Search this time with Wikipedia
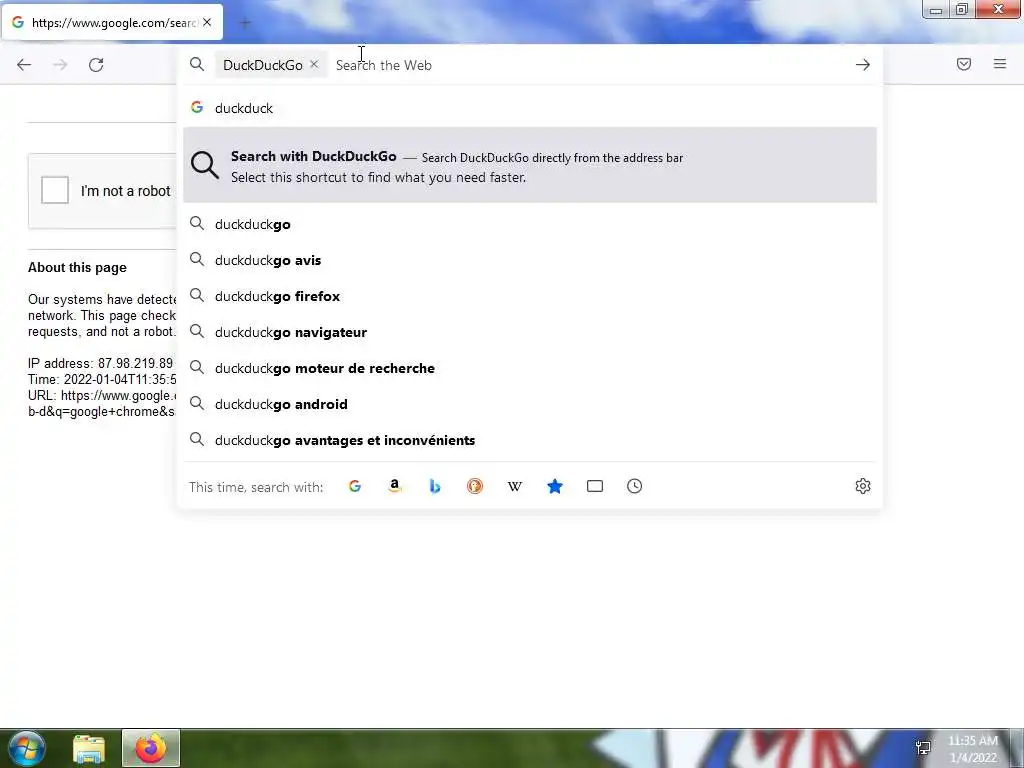This screenshot has width=1024, height=768. 515,486
